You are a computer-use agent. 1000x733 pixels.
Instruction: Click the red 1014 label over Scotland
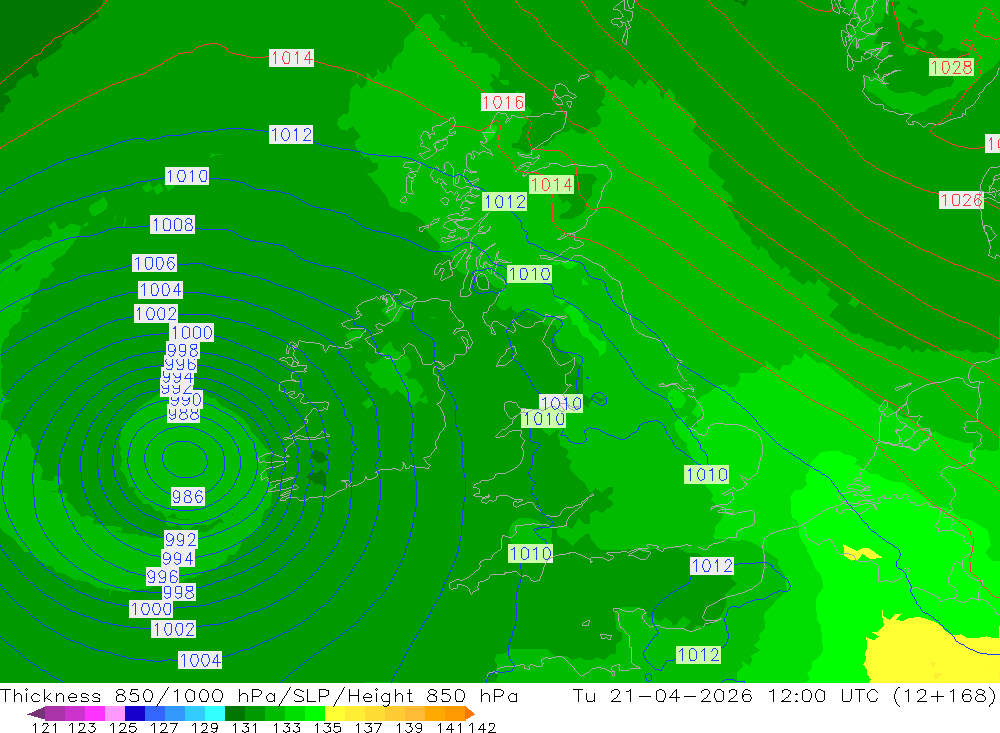pos(552,184)
